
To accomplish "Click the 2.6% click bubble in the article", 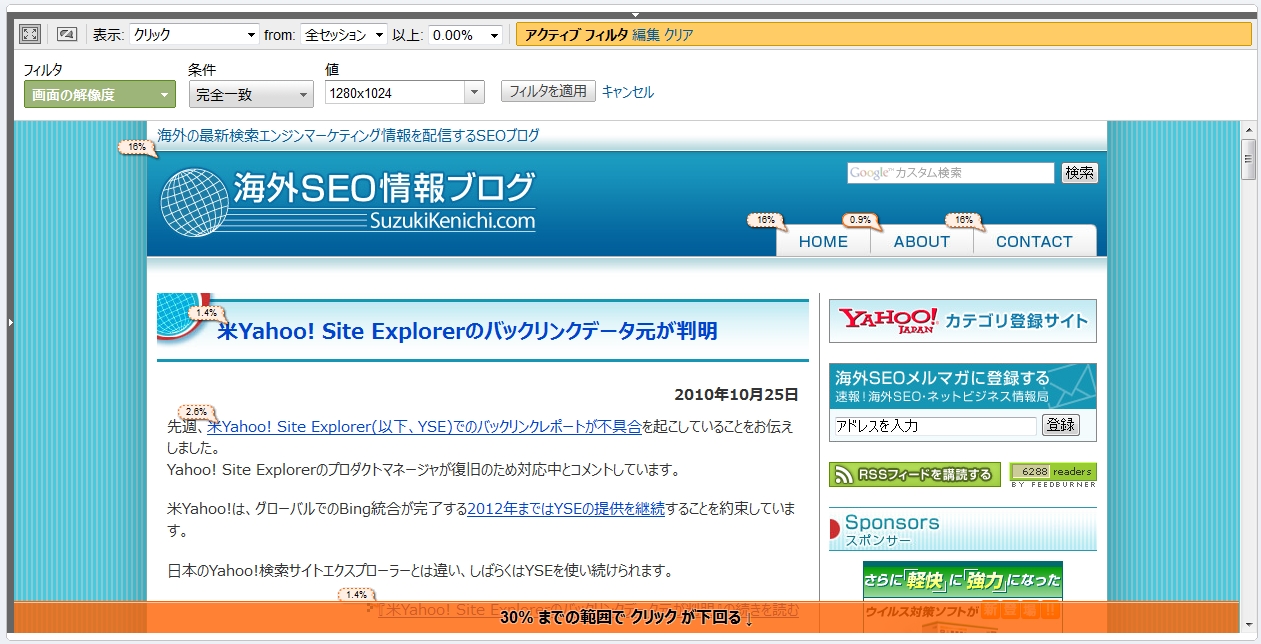I will (x=197, y=412).
